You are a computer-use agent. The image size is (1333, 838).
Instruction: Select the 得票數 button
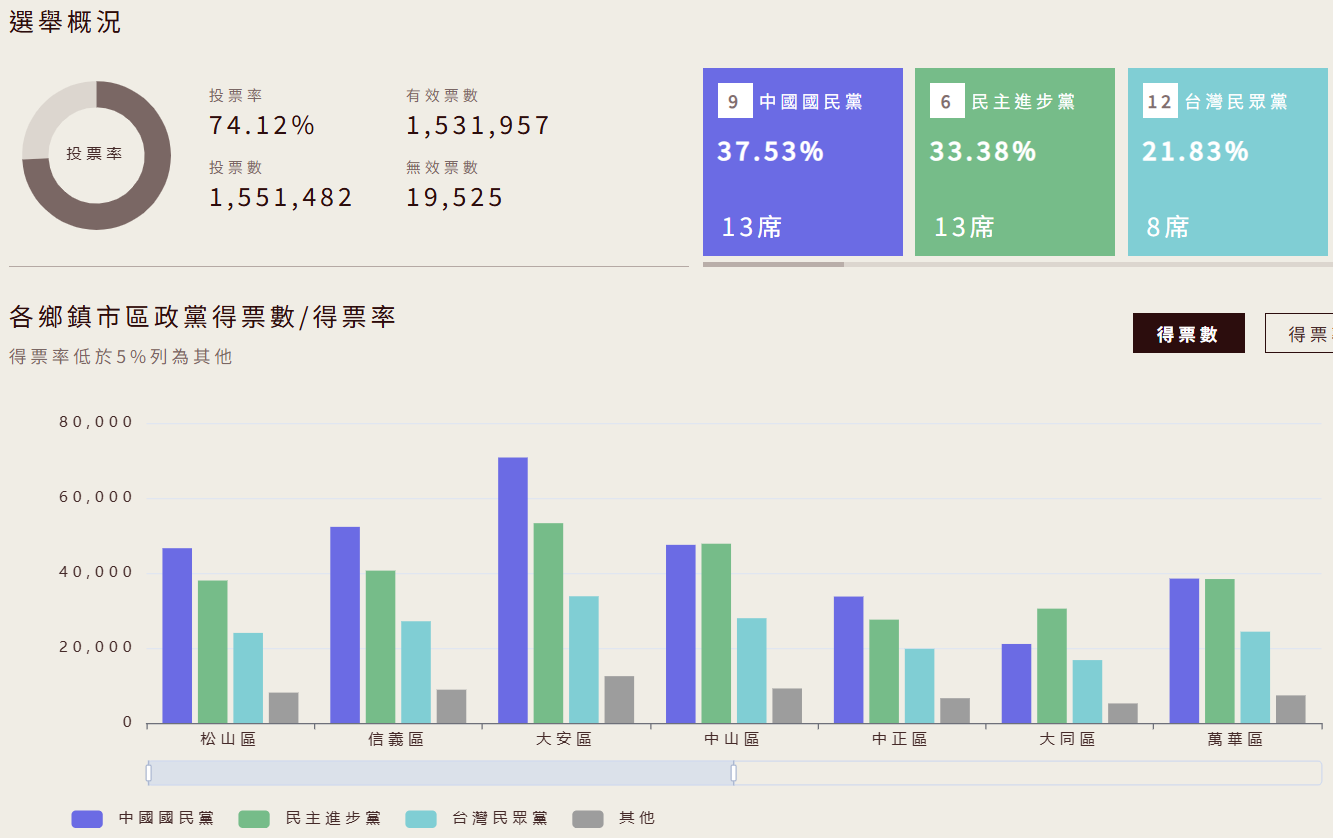[x=1188, y=333]
